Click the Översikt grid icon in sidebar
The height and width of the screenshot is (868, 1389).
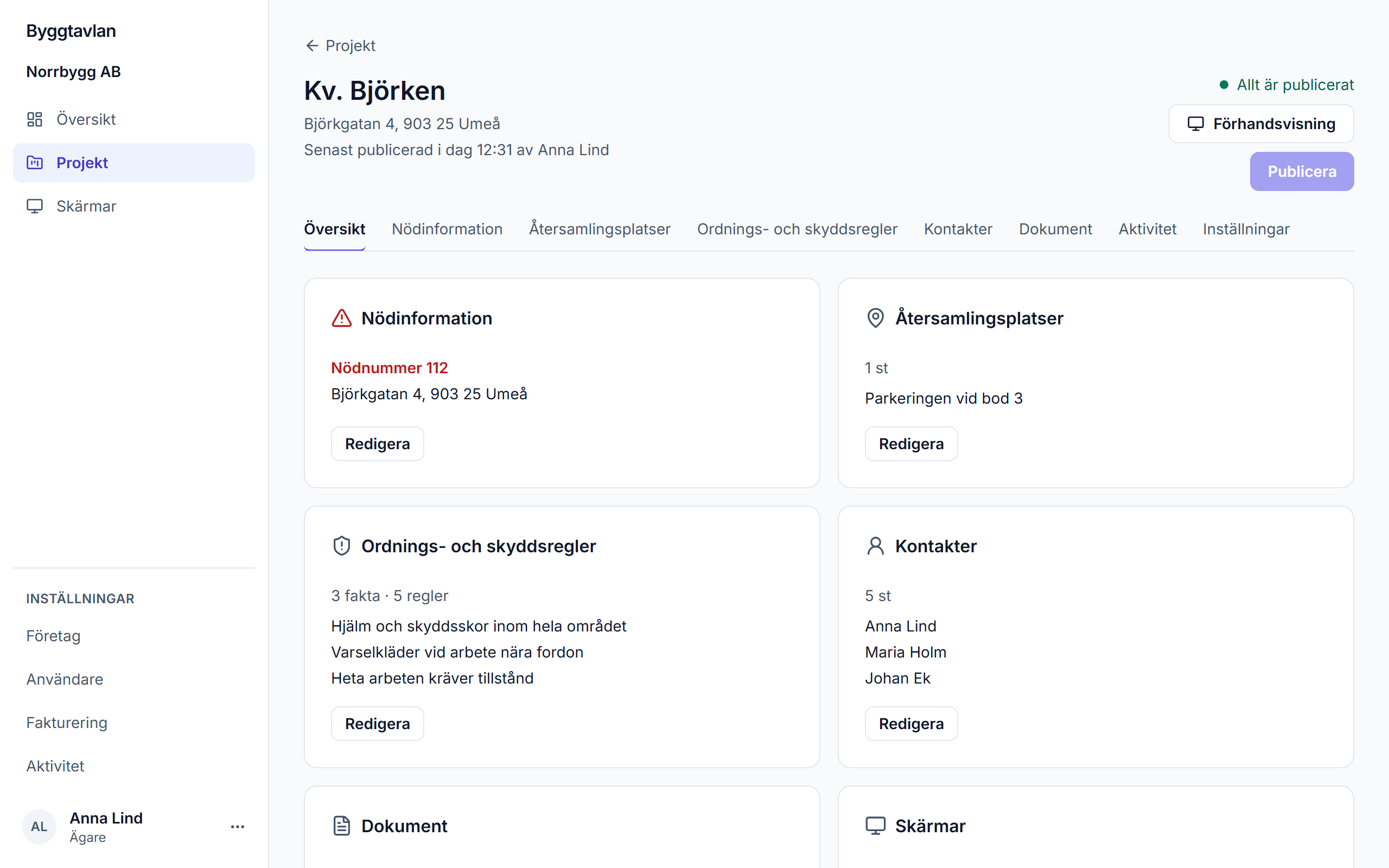34,119
